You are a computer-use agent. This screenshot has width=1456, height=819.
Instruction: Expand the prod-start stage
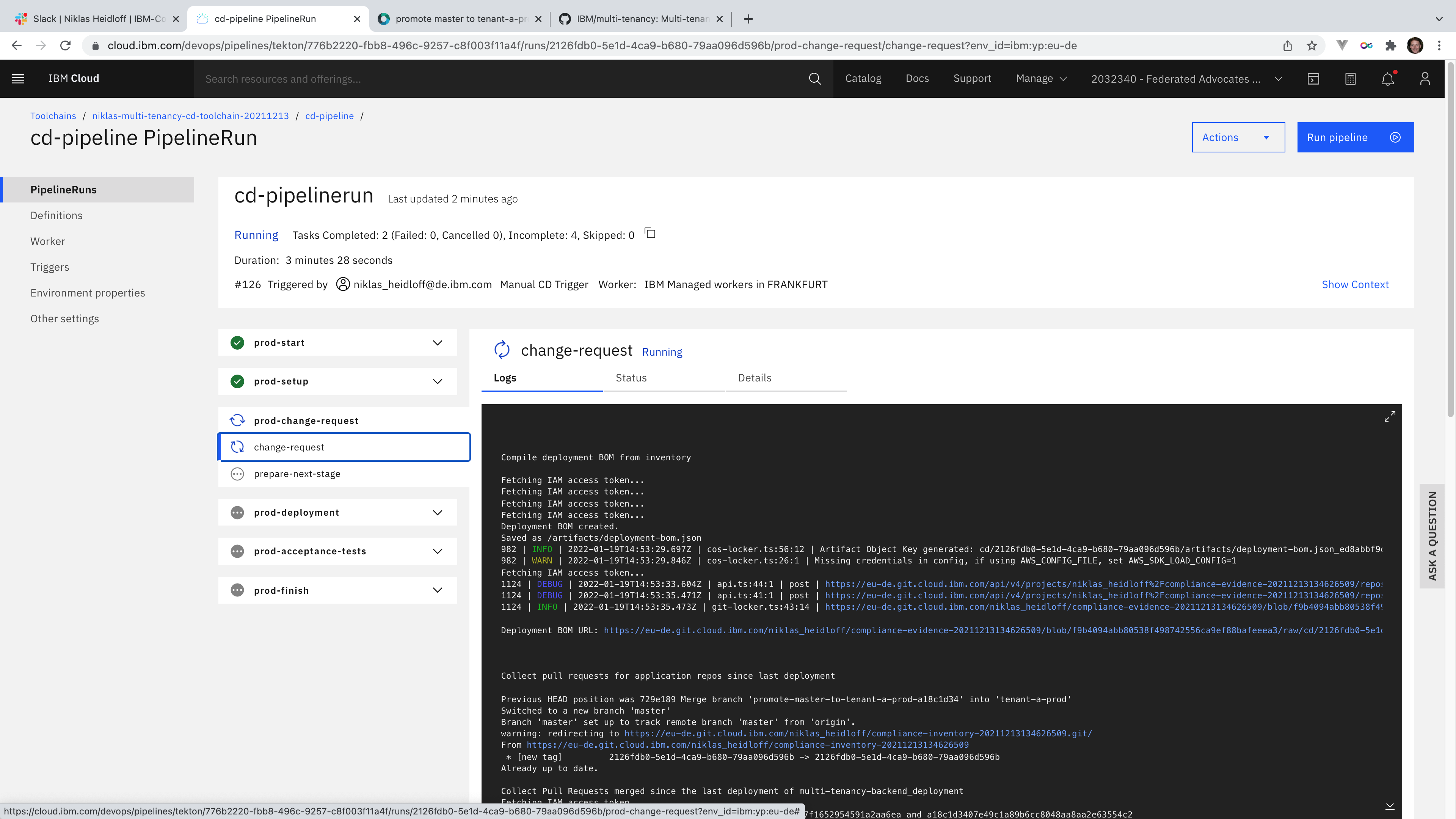(437, 342)
